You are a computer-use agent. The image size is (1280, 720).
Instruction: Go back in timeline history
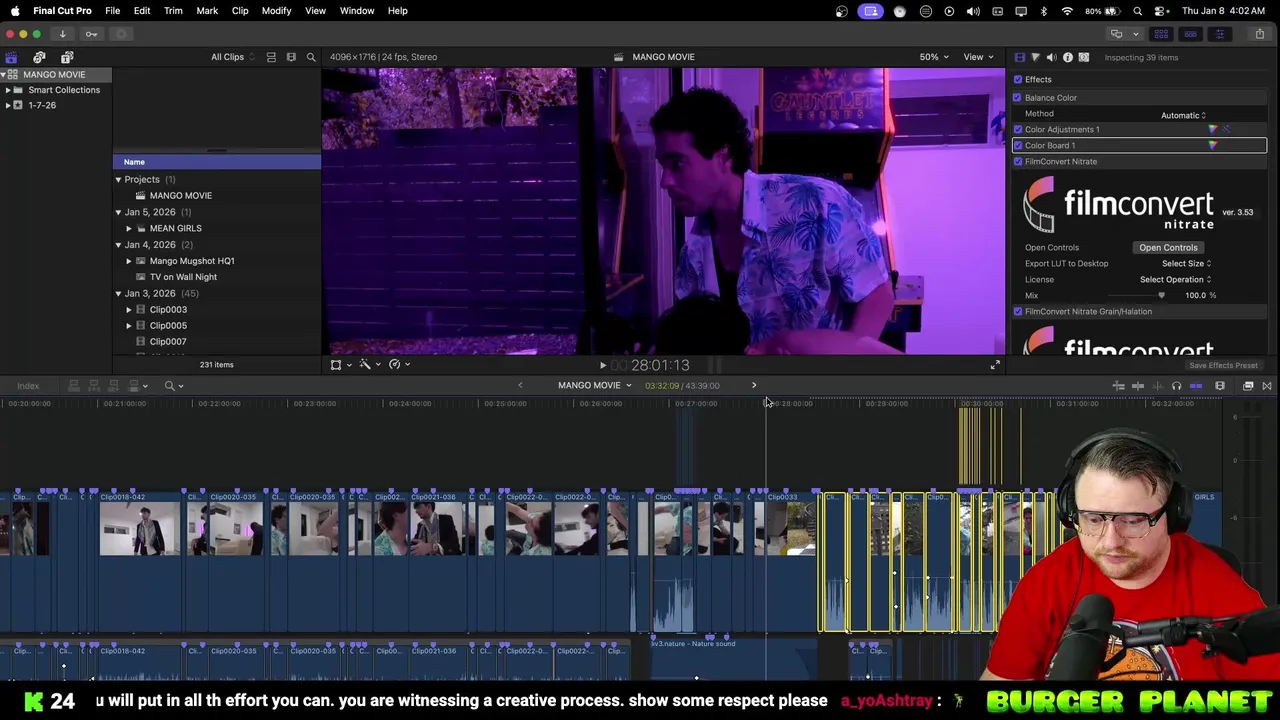(x=520, y=385)
